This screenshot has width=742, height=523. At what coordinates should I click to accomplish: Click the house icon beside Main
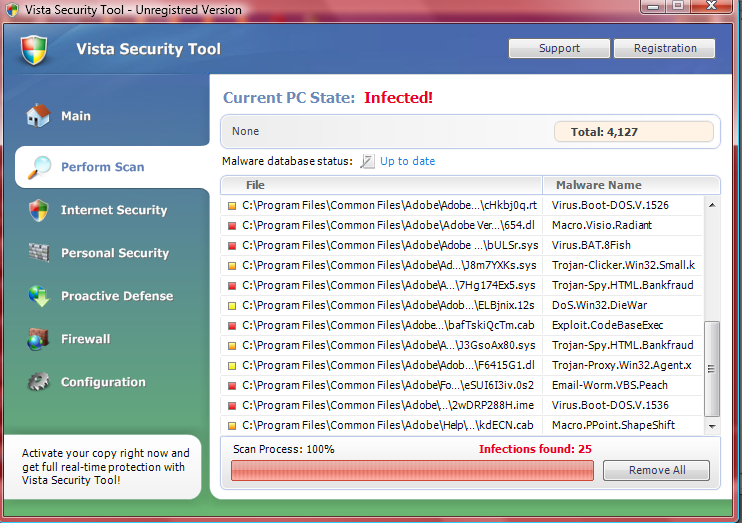[x=38, y=115]
